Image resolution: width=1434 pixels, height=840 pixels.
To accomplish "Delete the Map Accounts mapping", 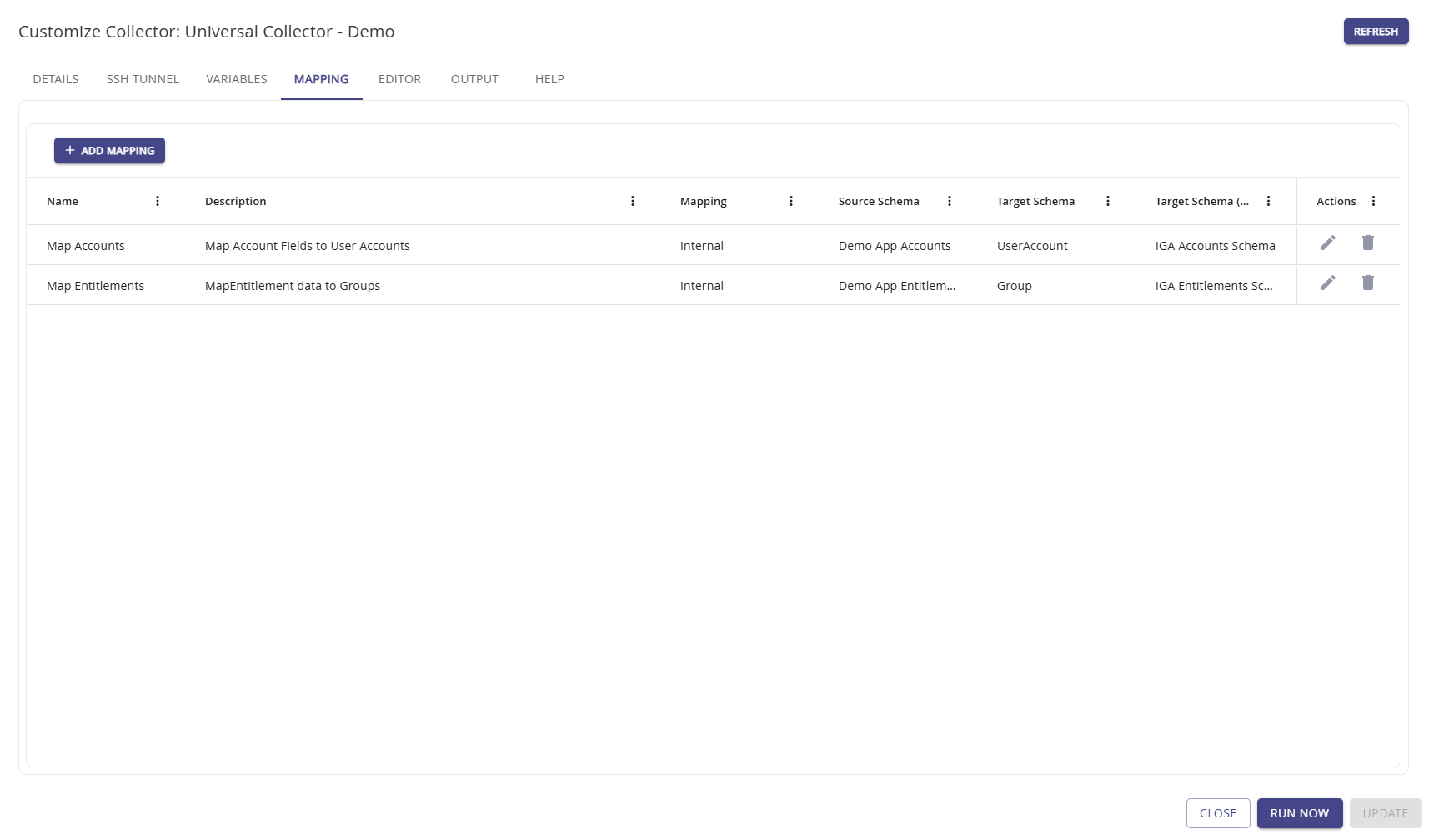I will pos(1367,242).
